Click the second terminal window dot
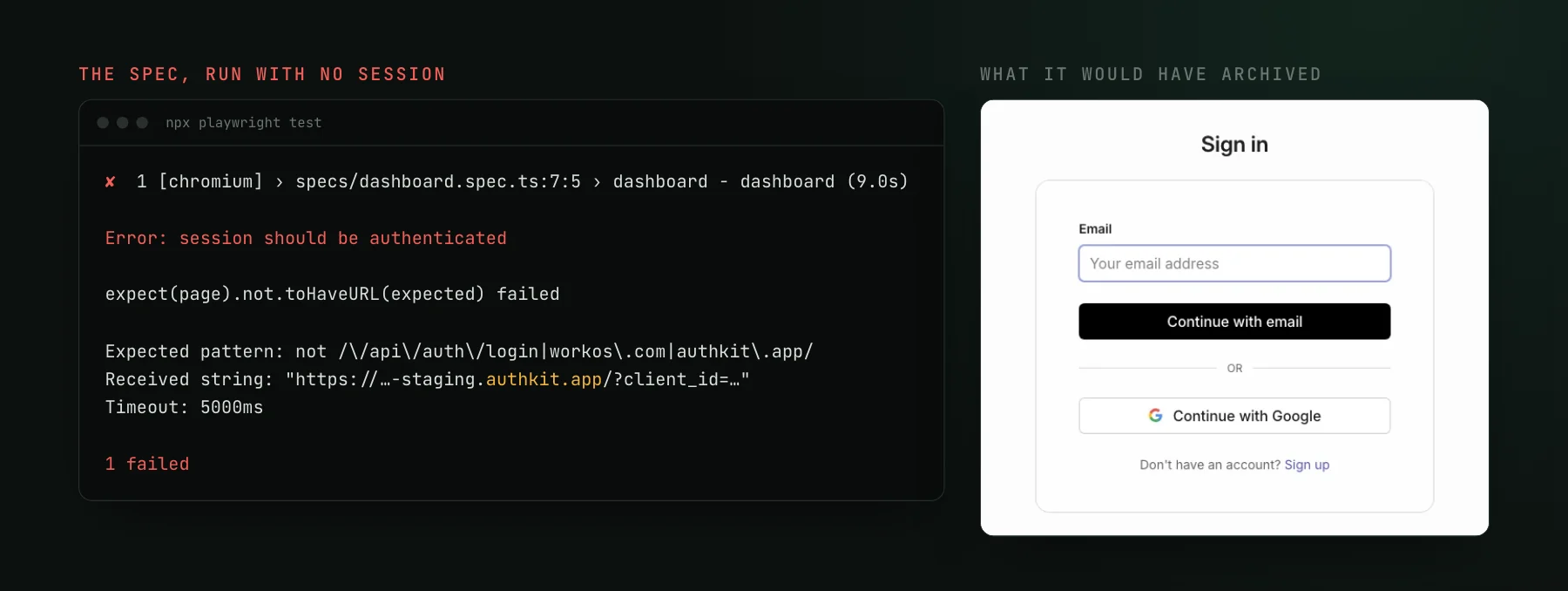The width and height of the screenshot is (1568, 591). point(123,123)
